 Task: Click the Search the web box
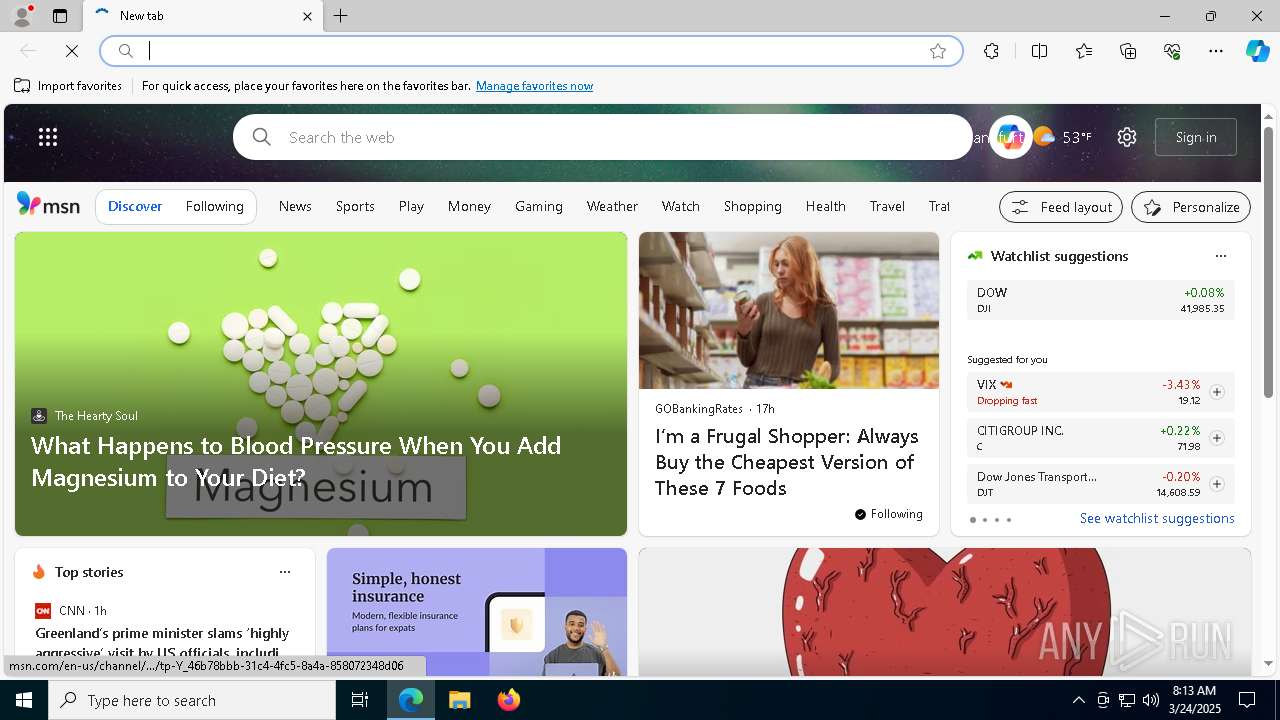tap(603, 137)
